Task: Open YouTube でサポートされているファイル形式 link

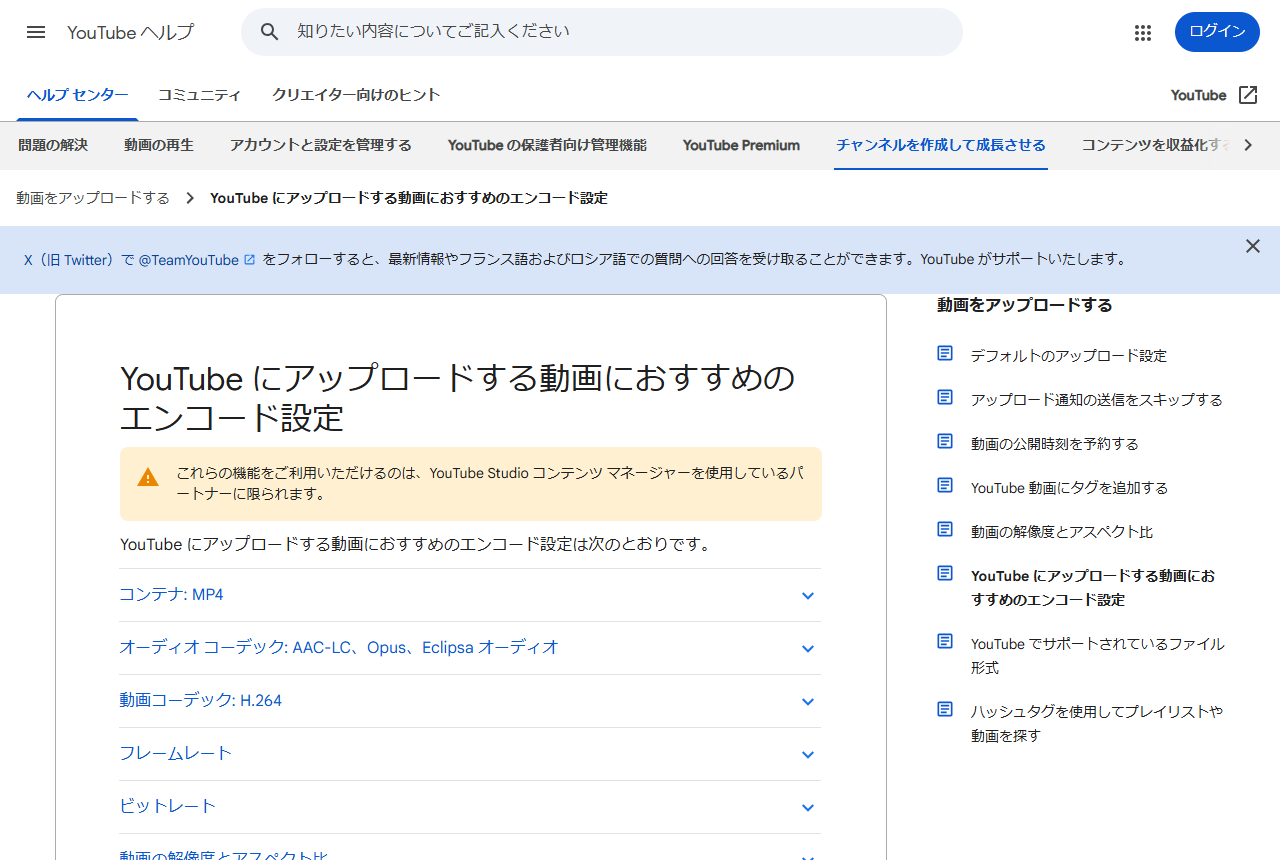Action: tap(1098, 655)
